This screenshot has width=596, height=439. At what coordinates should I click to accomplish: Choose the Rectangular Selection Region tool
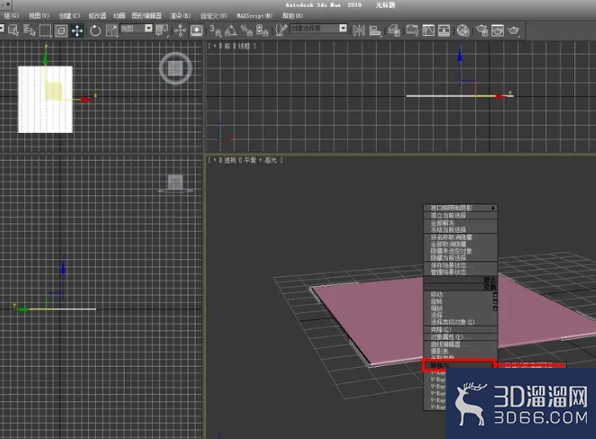pos(45,31)
